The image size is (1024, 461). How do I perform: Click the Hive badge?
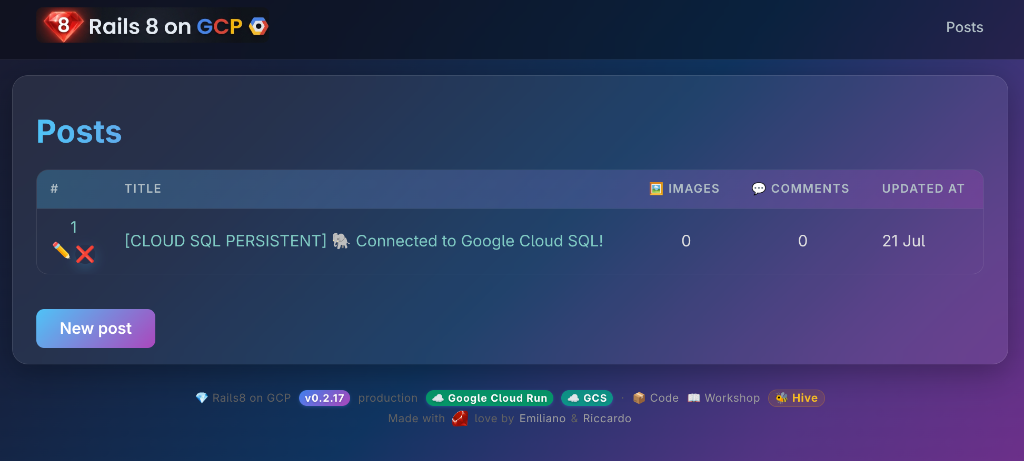[x=796, y=398]
